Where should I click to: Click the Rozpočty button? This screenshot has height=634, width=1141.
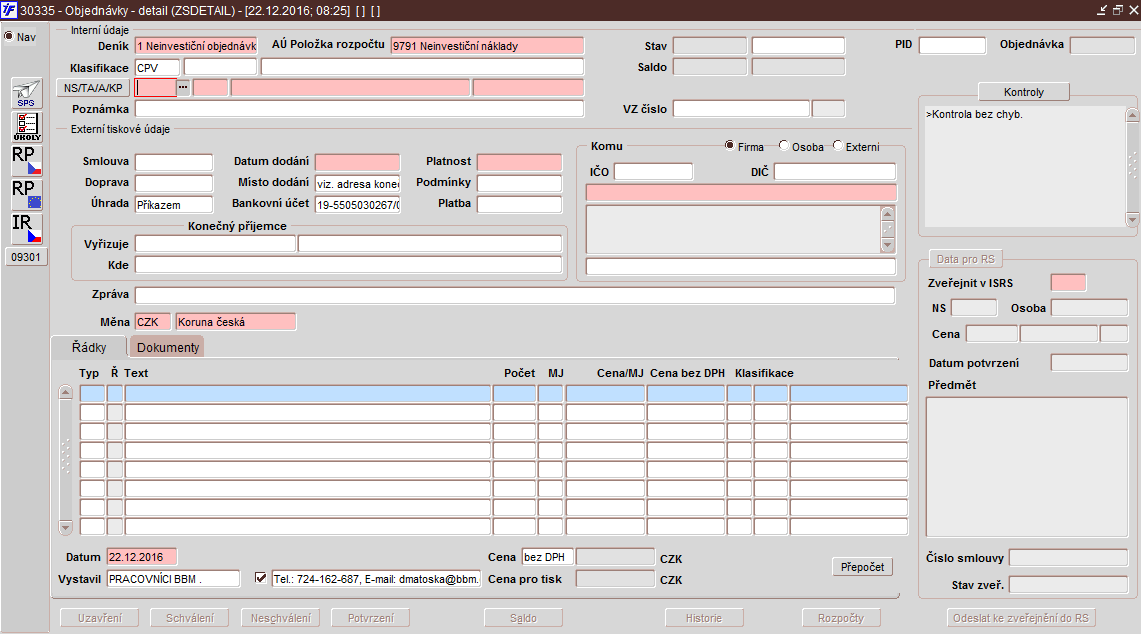[840, 618]
